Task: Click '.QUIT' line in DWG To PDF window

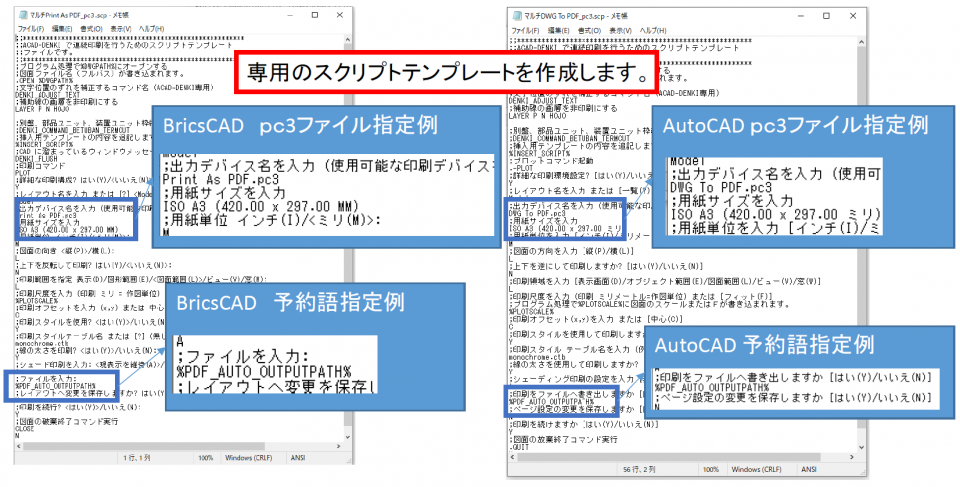Action: pyautogui.click(x=520, y=447)
